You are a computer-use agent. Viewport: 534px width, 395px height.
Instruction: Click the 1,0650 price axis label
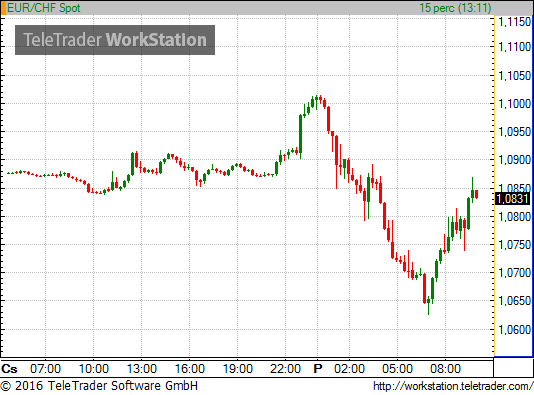pos(514,301)
